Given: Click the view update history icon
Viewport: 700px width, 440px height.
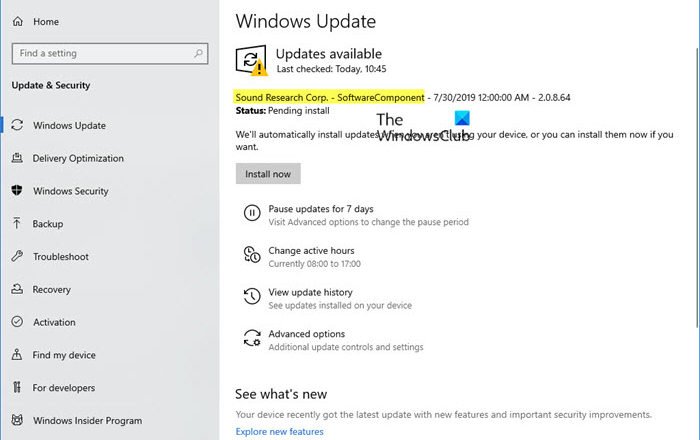Looking at the screenshot, I should point(250,298).
